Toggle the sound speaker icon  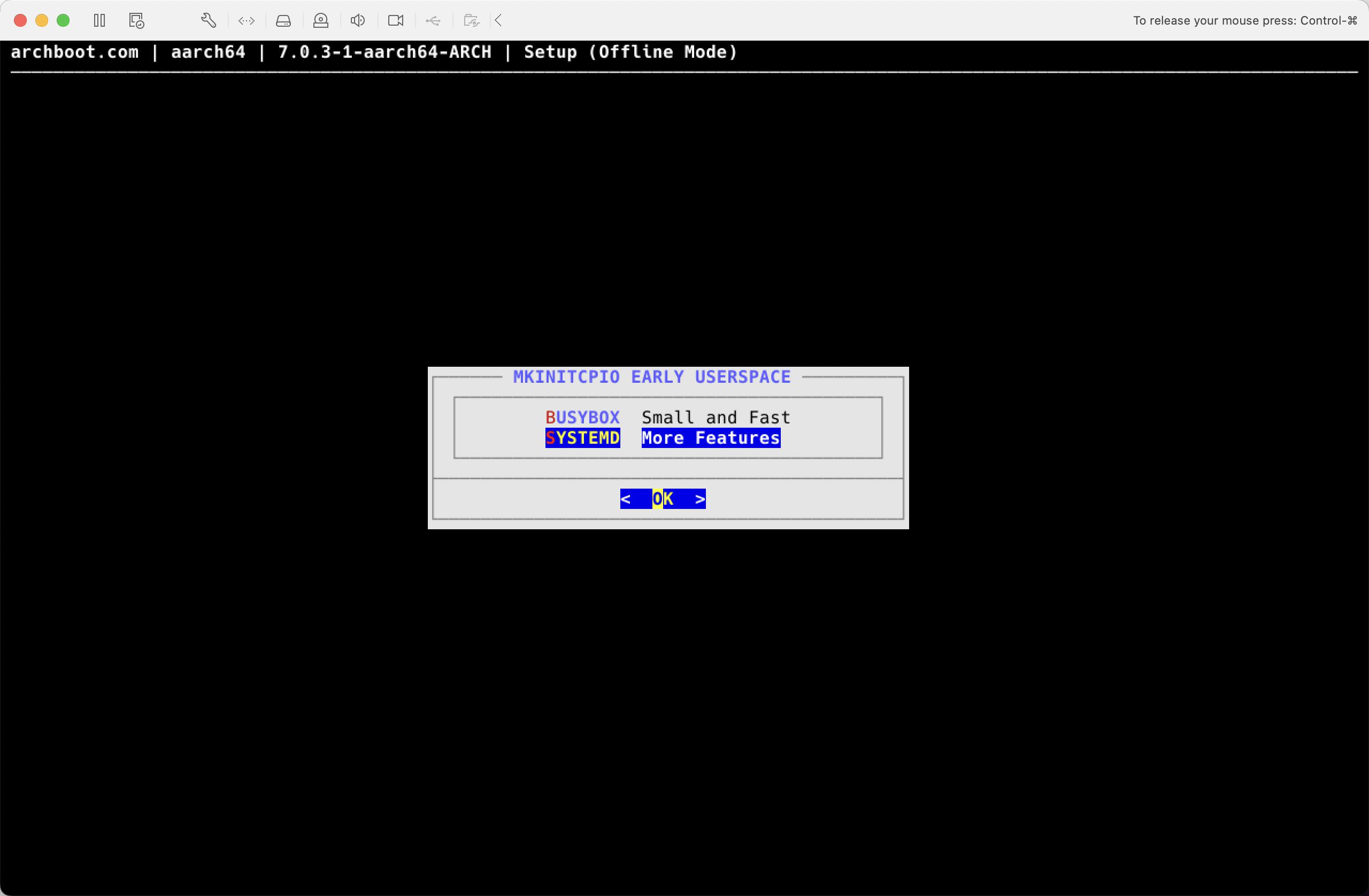coord(358,21)
